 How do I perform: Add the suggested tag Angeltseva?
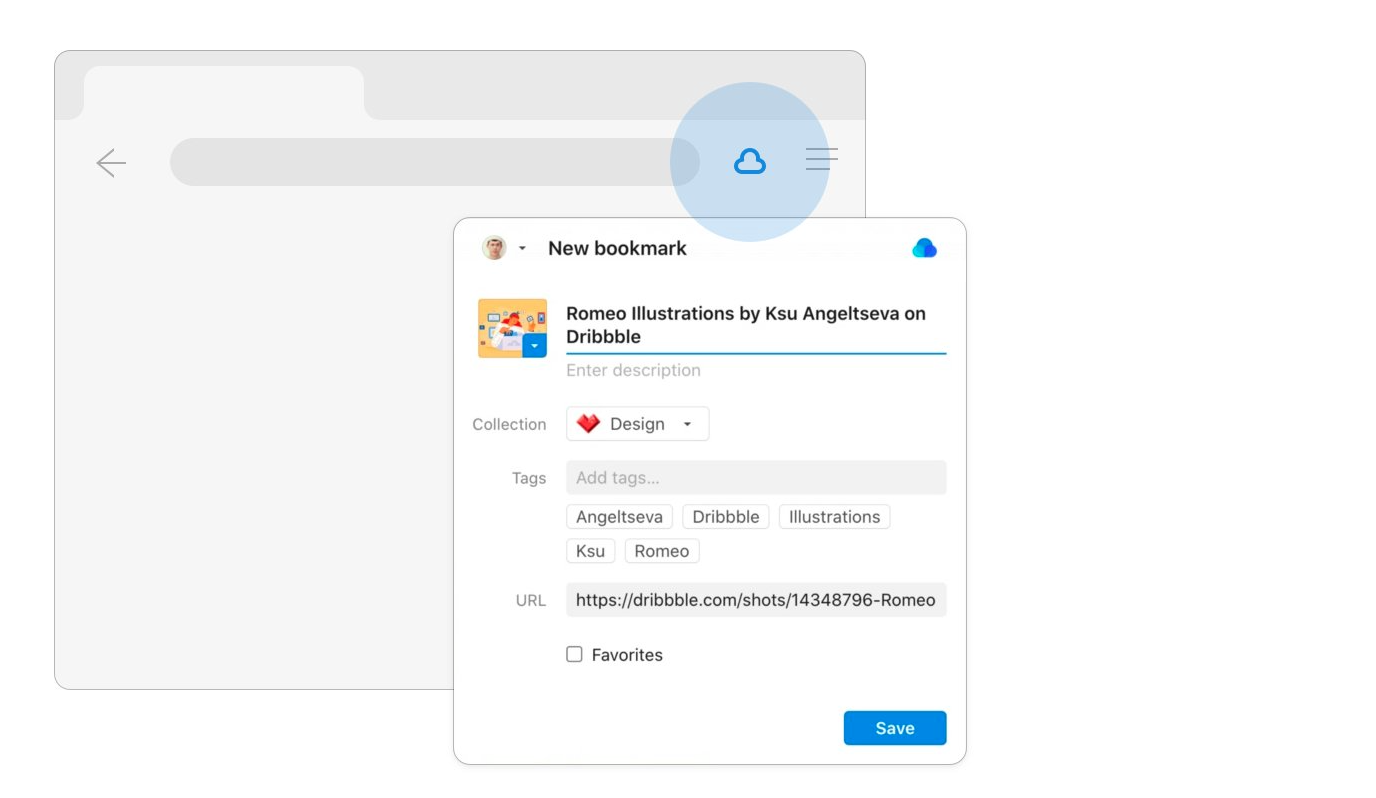click(619, 517)
